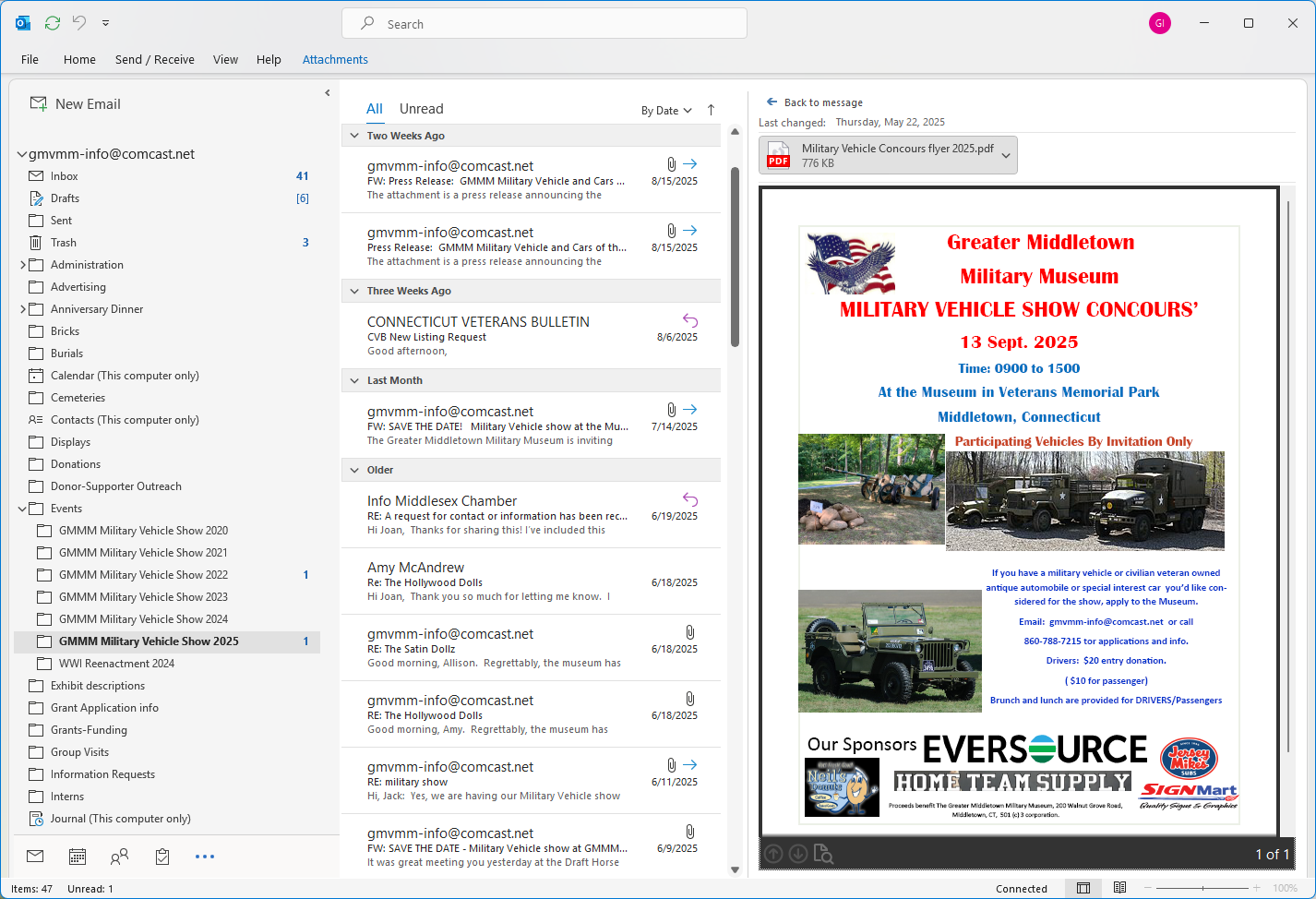Image resolution: width=1316 pixels, height=899 pixels.
Task: Click the Send/Receive sync icon in title bar
Action: click(53, 23)
